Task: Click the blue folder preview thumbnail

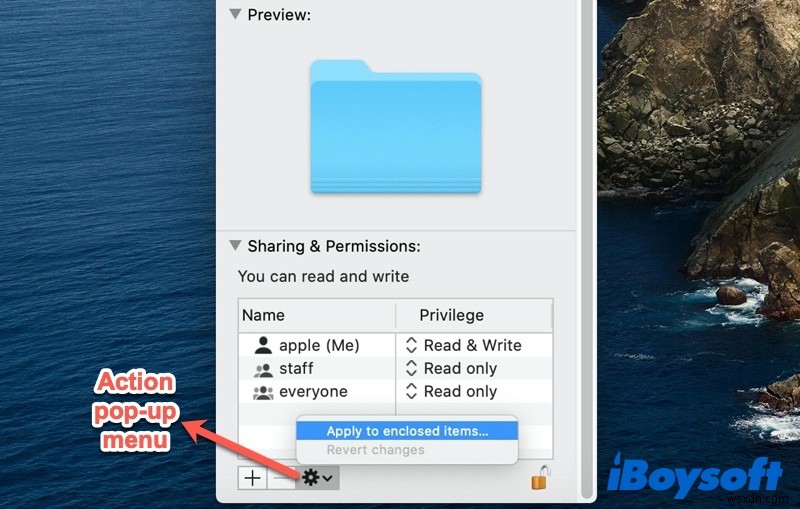Action: [x=395, y=127]
